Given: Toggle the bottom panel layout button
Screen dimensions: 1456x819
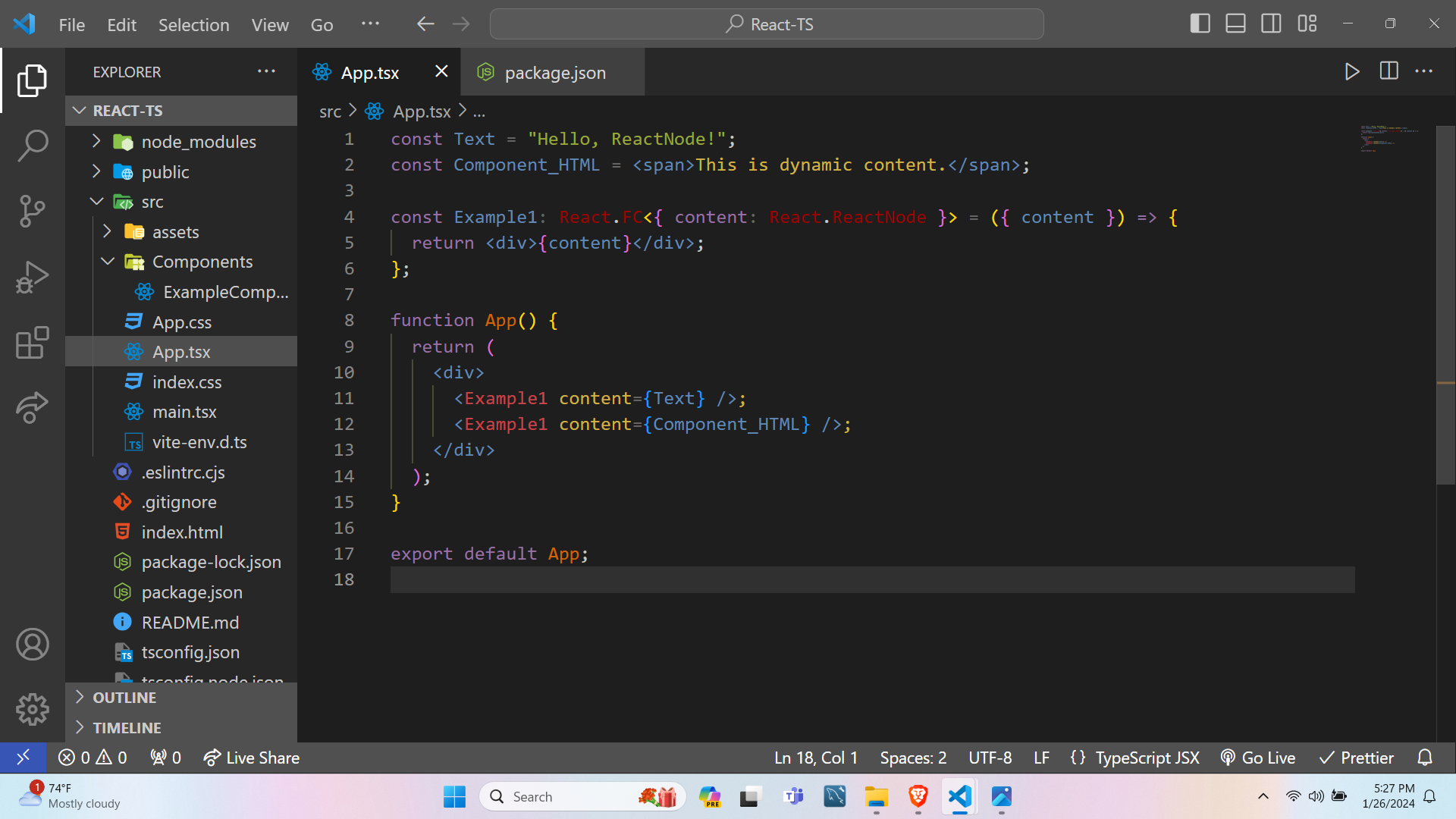Looking at the screenshot, I should pyautogui.click(x=1235, y=24).
